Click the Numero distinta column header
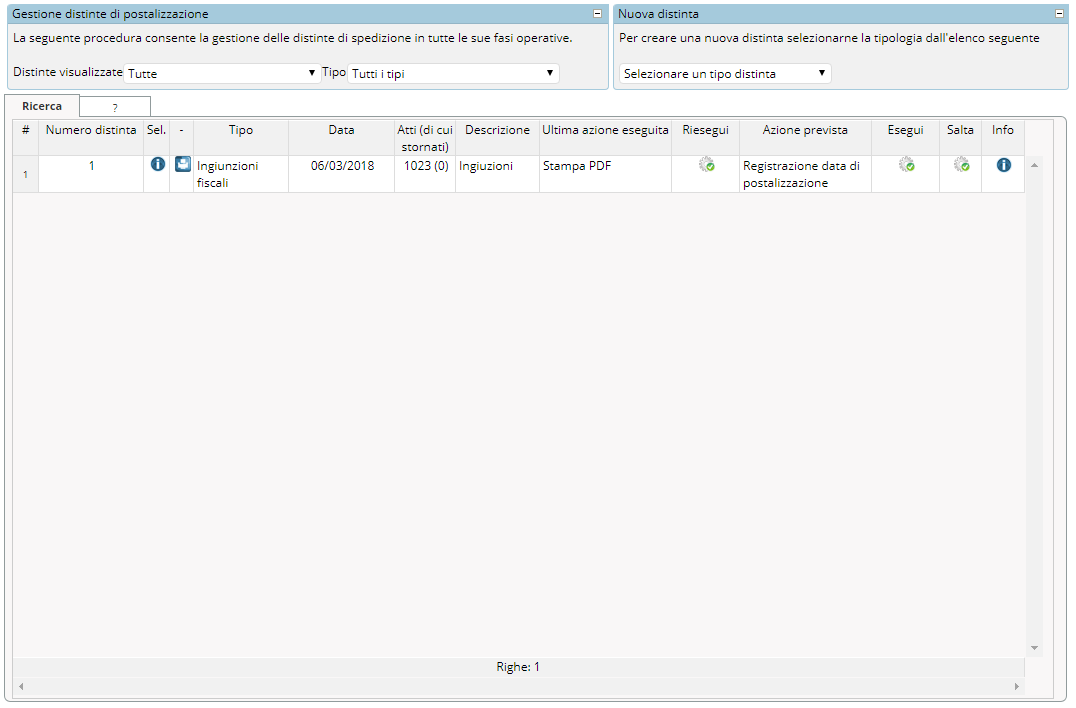This screenshot has height=708, width=1076. (91, 130)
